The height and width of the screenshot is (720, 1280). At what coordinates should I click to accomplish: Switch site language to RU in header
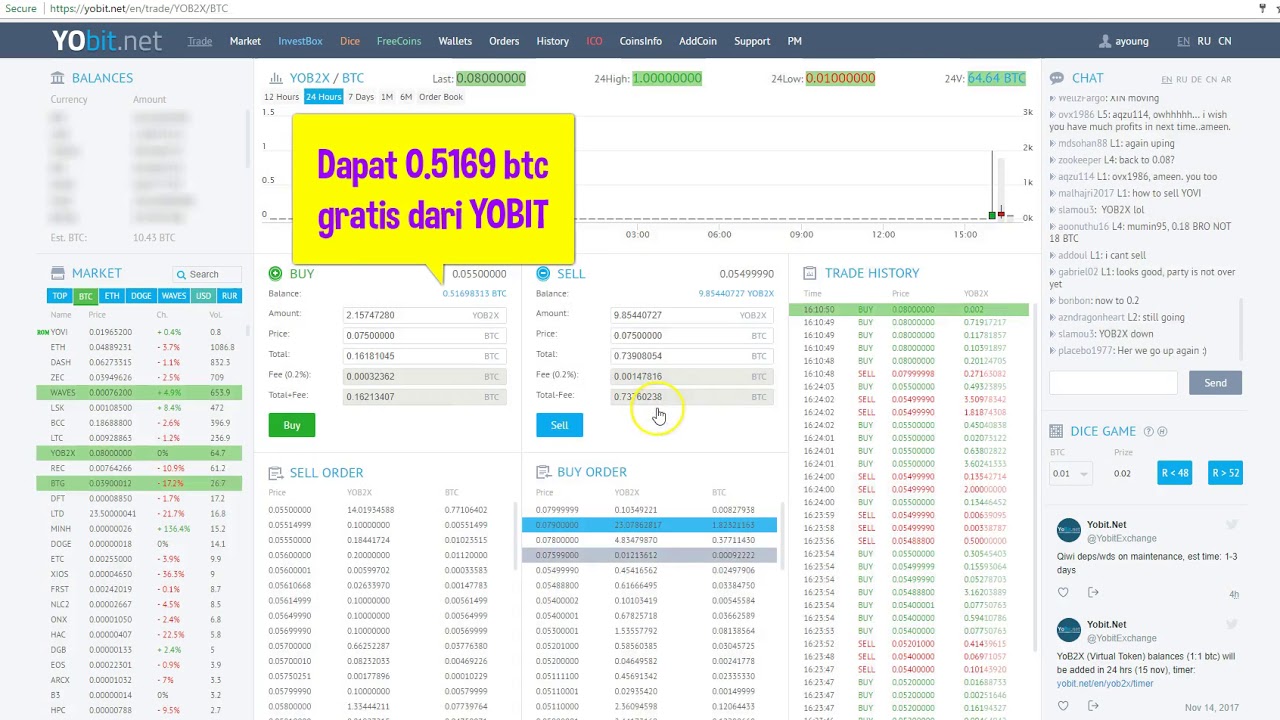[1204, 41]
